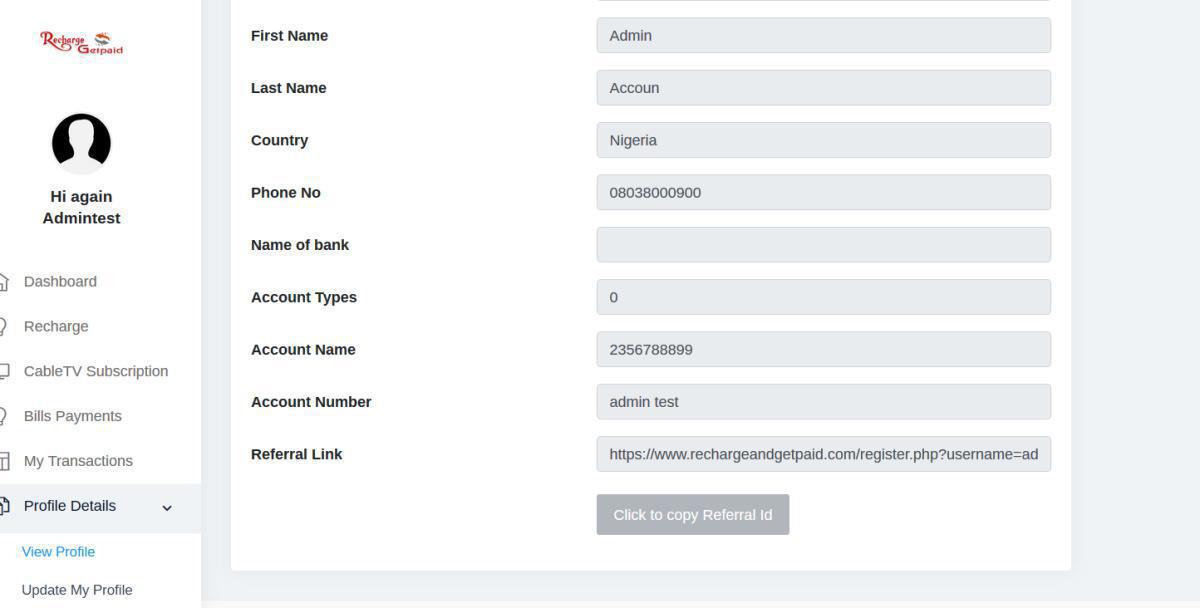
Task: Select the My Transactions receipt icon
Action: pyautogui.click(x=6, y=461)
